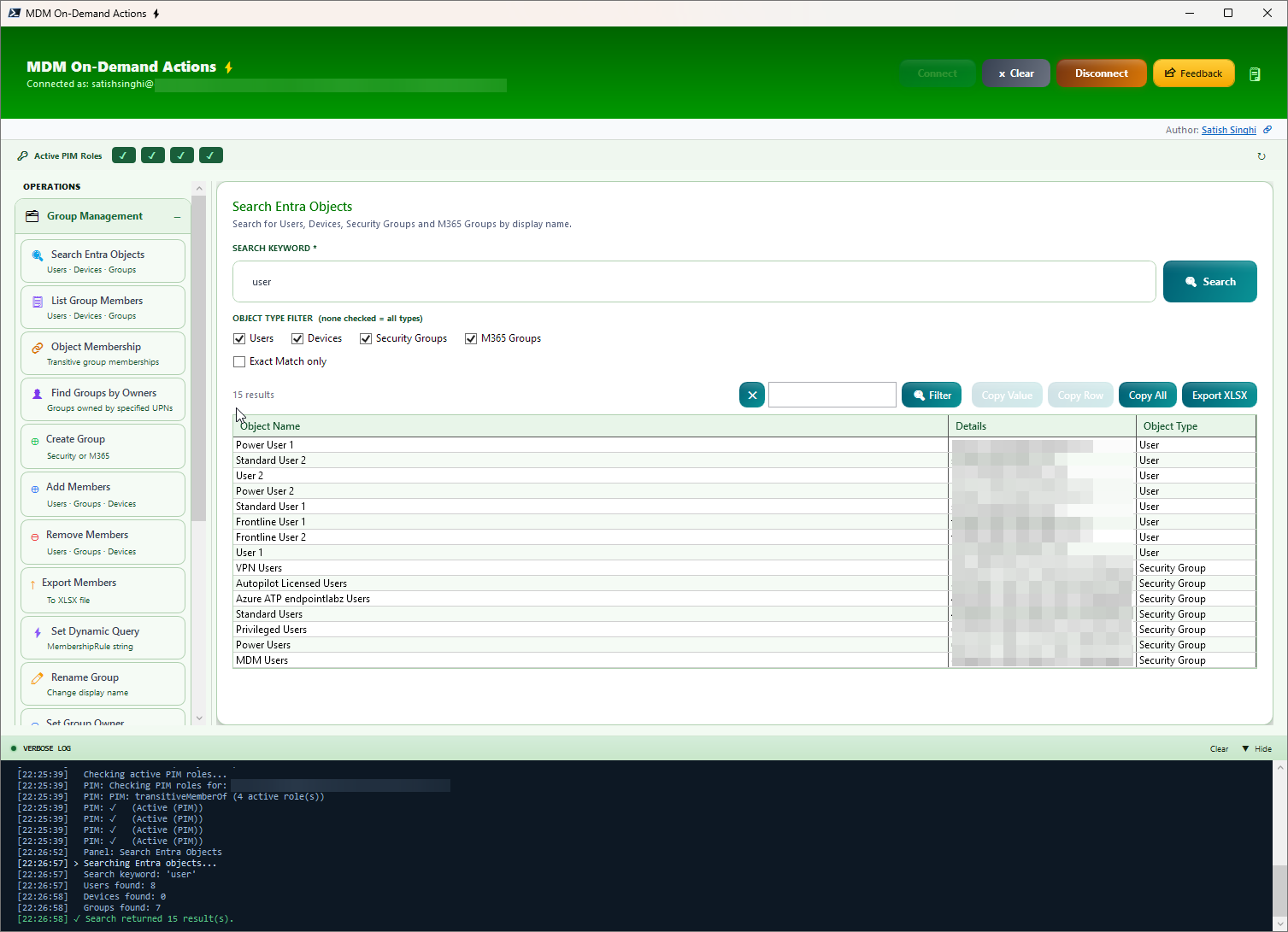Click the refresh icon near Active PIM Roles

pyautogui.click(x=1262, y=155)
